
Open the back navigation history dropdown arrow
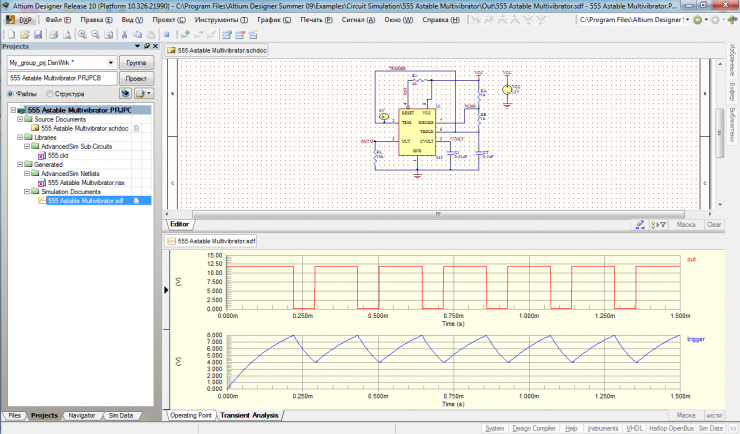tap(706, 20)
